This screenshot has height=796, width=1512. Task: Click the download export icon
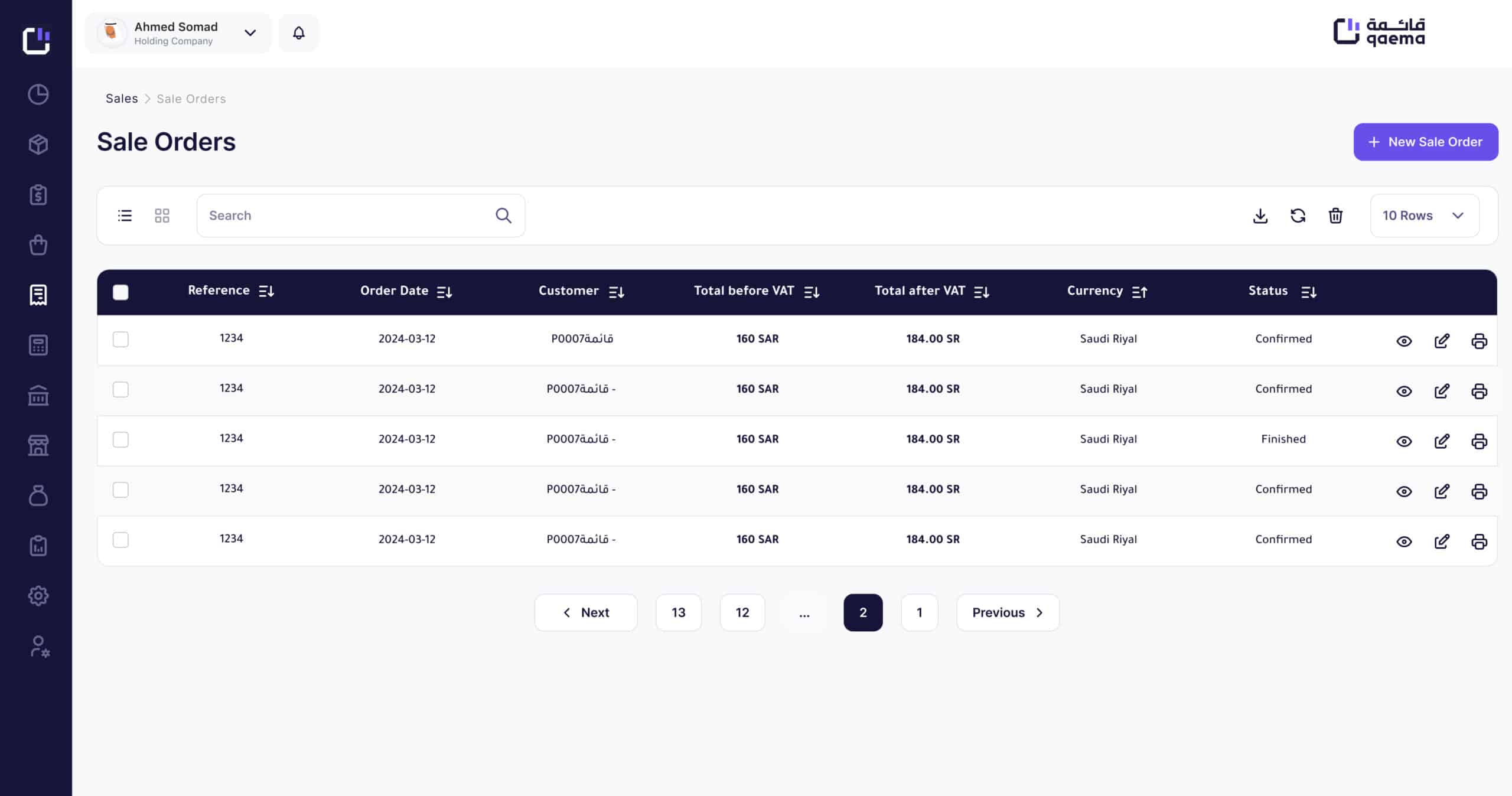click(x=1260, y=216)
